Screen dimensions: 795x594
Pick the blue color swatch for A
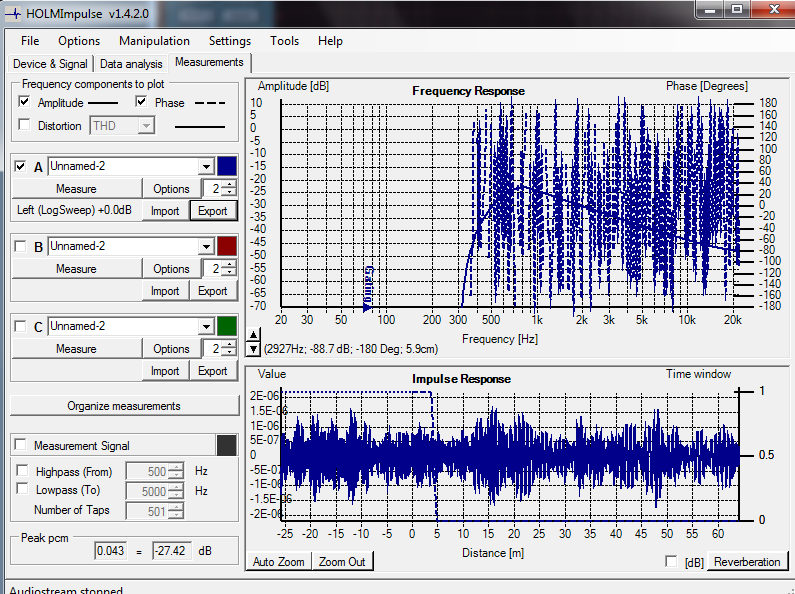click(227, 166)
